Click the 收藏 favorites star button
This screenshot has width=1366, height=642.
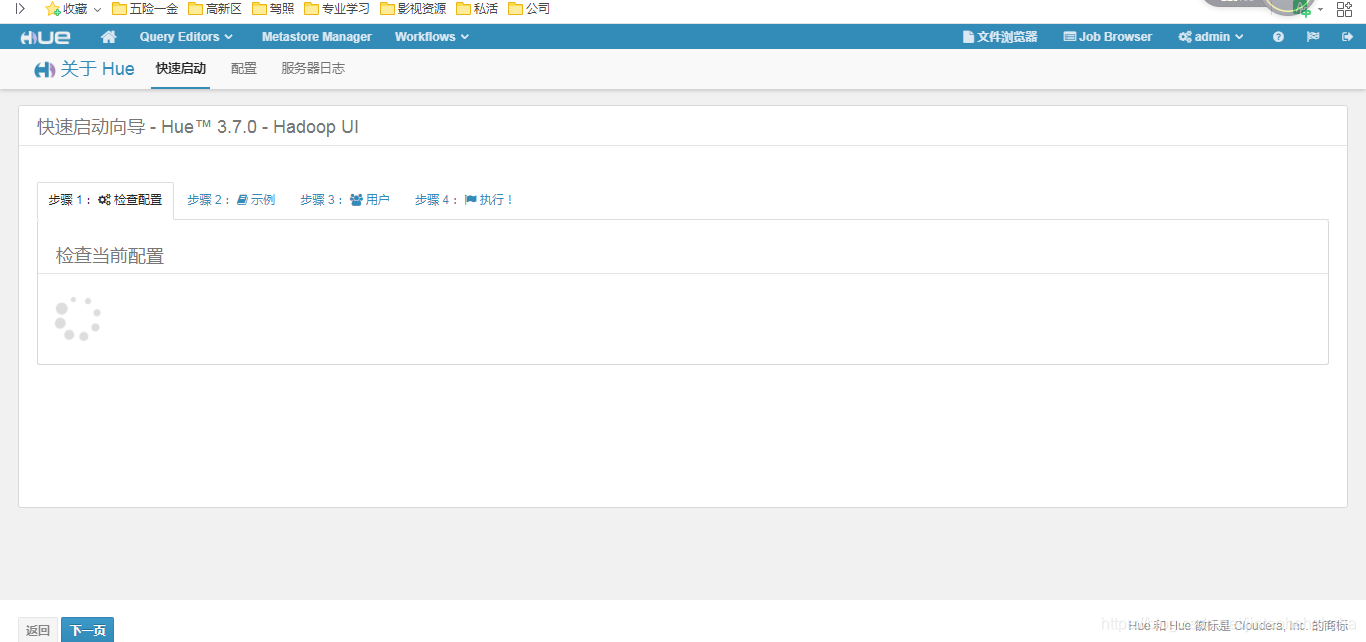click(66, 9)
